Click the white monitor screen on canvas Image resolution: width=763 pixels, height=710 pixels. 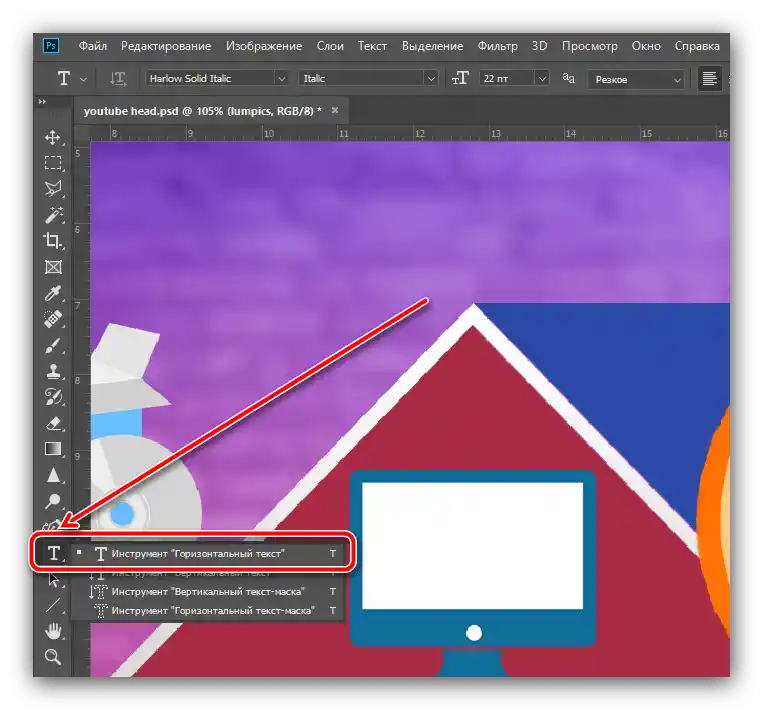pos(472,546)
